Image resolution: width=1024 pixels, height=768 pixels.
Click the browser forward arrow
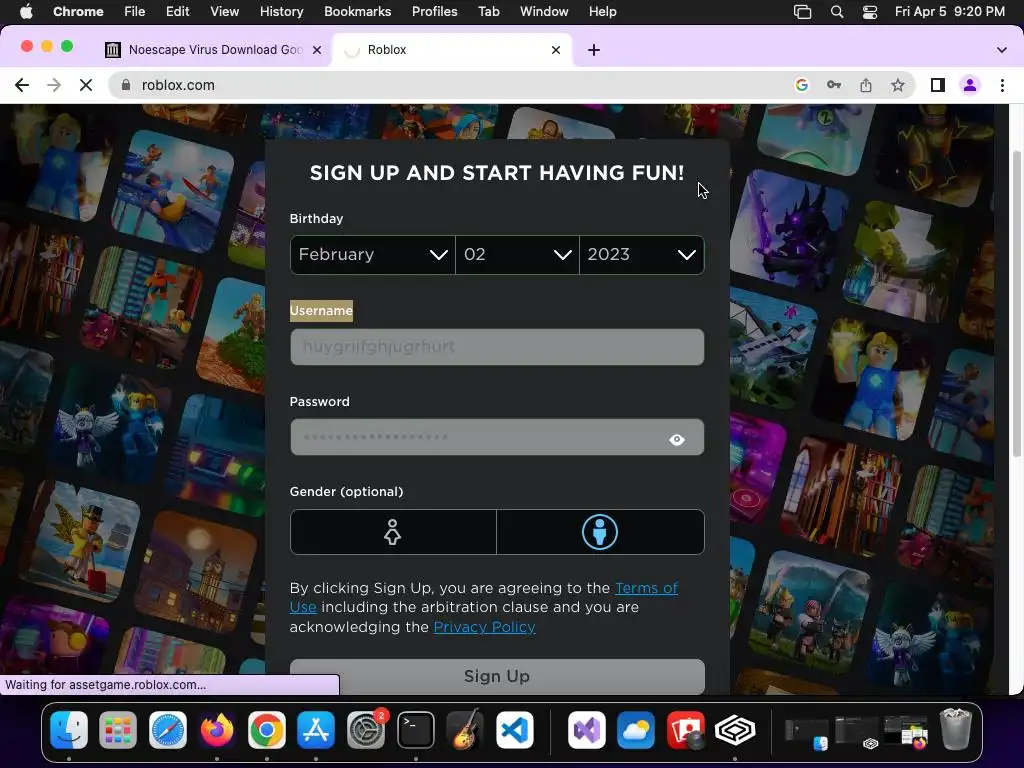pyautogui.click(x=54, y=85)
